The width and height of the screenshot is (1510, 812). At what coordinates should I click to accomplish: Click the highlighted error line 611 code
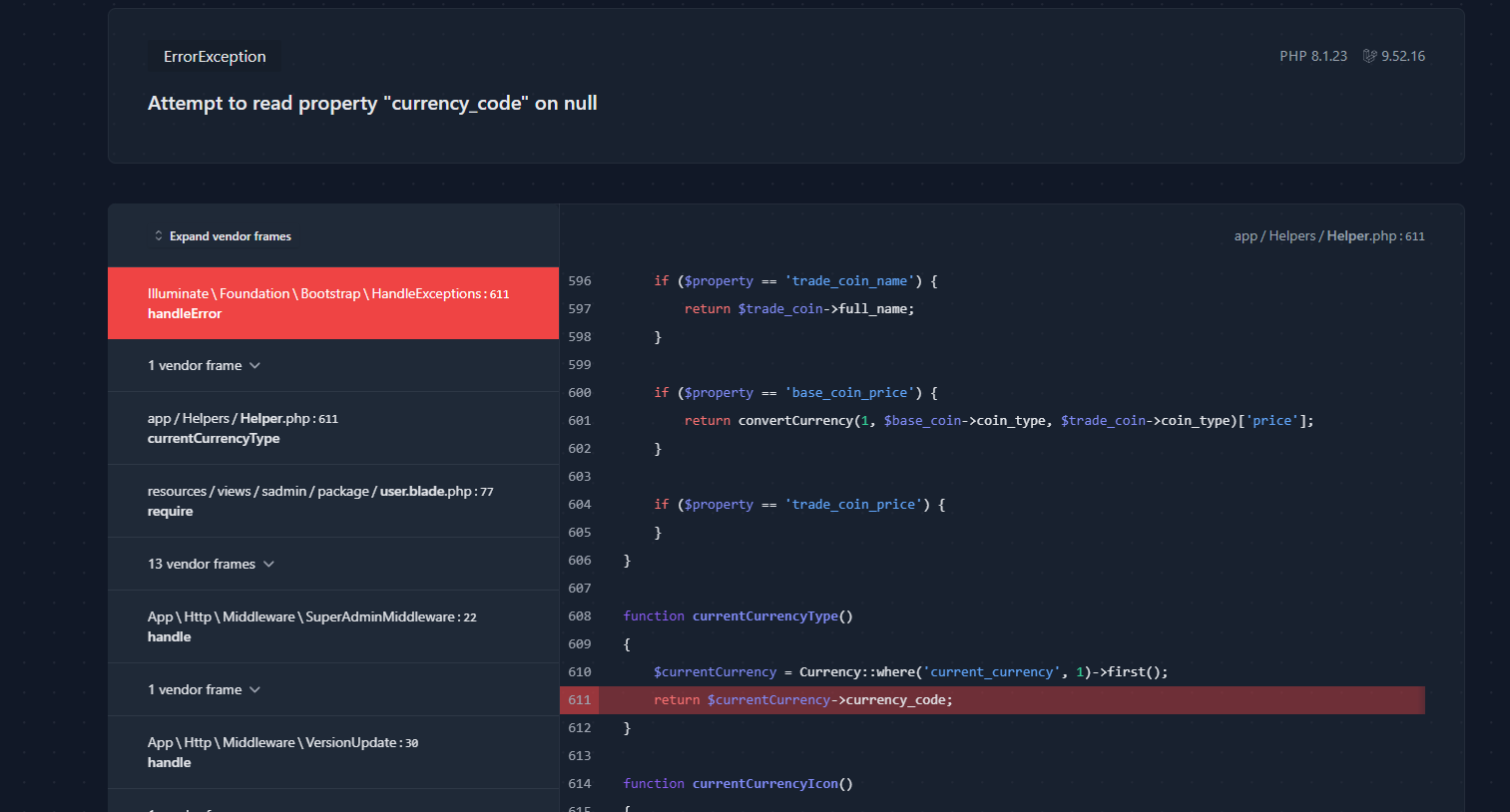click(802, 700)
